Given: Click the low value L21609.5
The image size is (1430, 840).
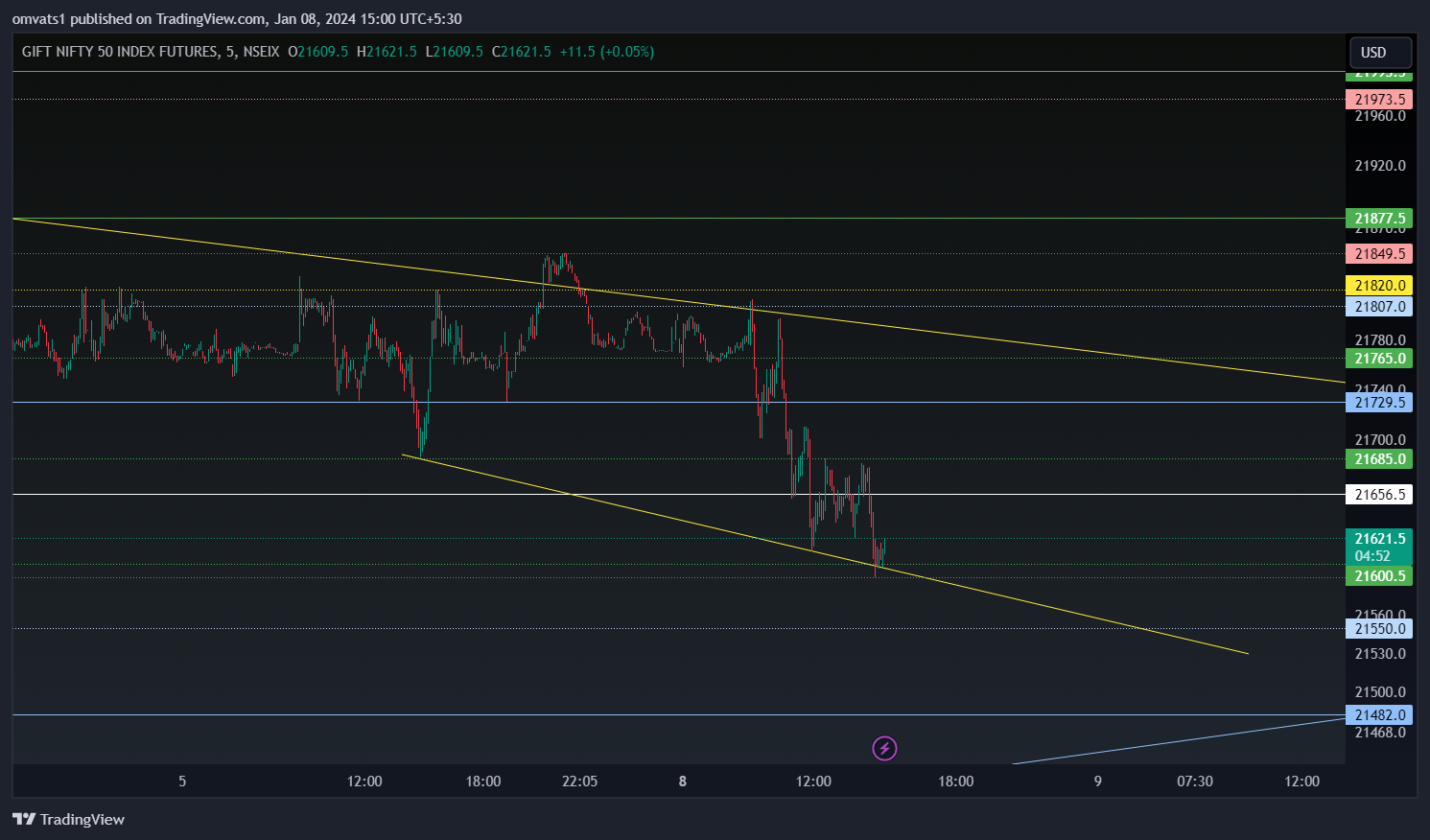Looking at the screenshot, I should click(x=455, y=52).
